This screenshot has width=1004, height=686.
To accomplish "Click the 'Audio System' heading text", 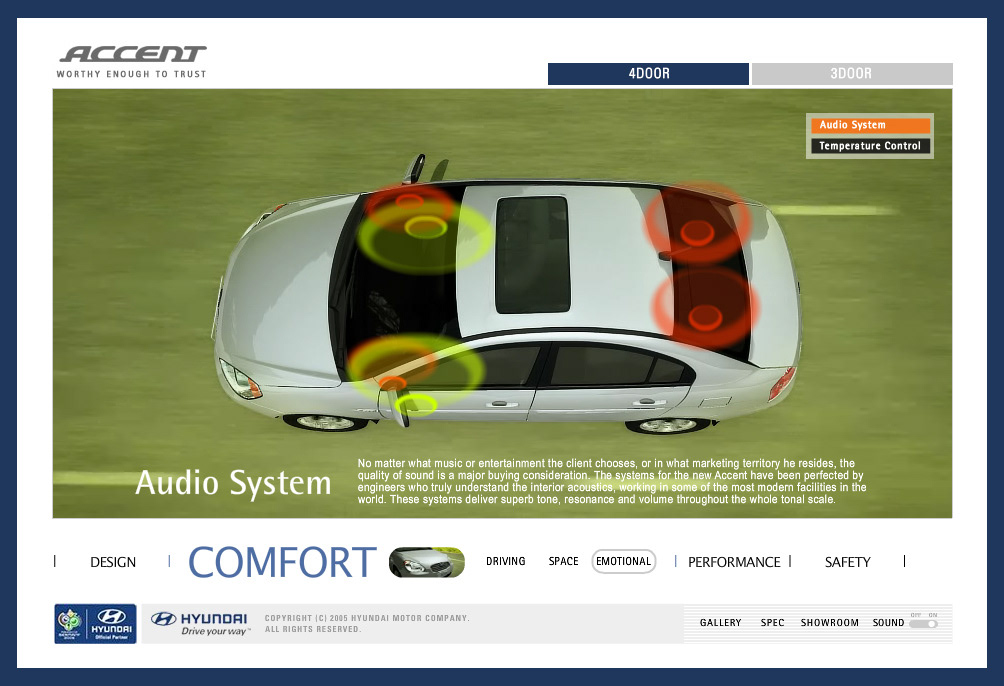I will coord(233,483).
